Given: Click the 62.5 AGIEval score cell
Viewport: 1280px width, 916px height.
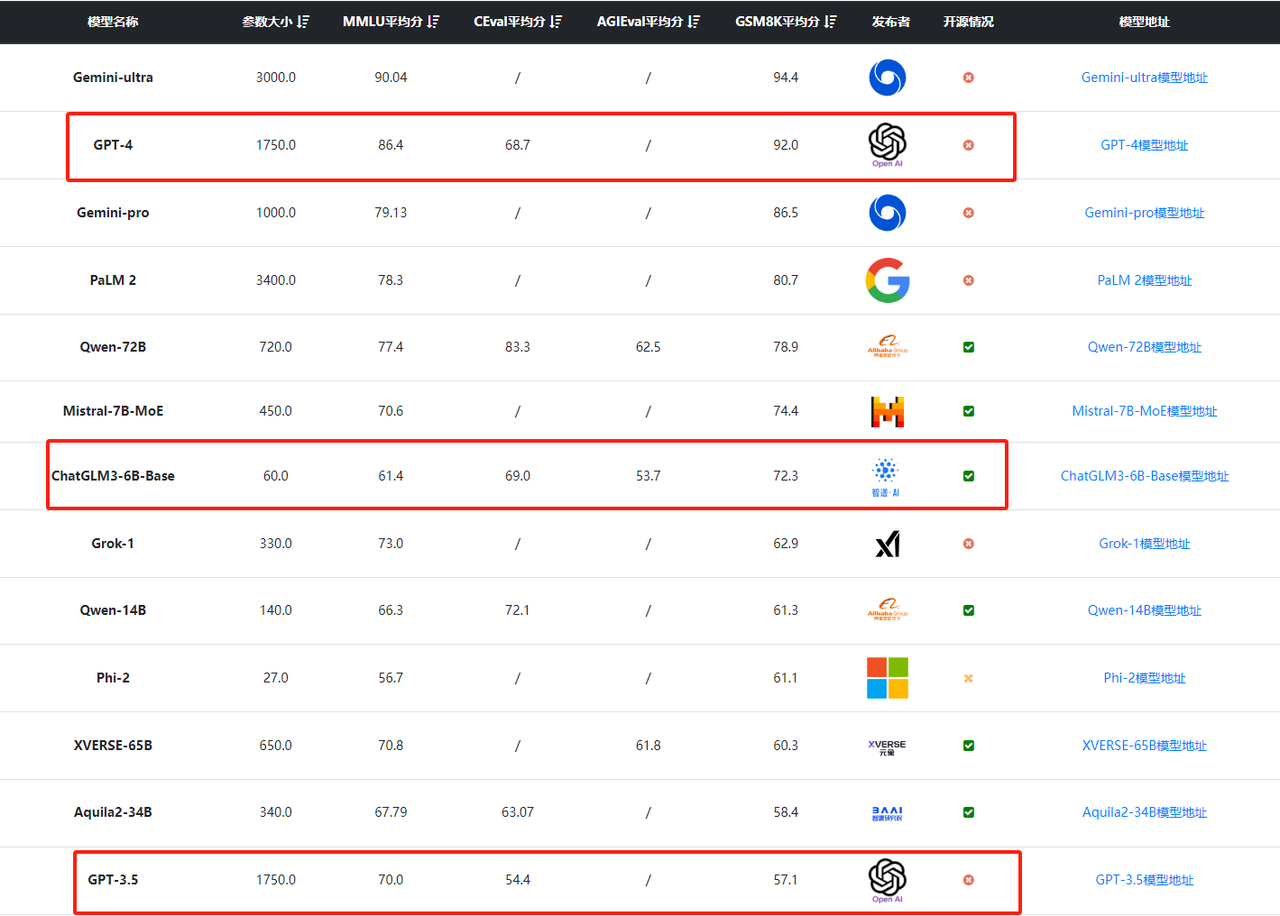Looking at the screenshot, I should point(648,347).
